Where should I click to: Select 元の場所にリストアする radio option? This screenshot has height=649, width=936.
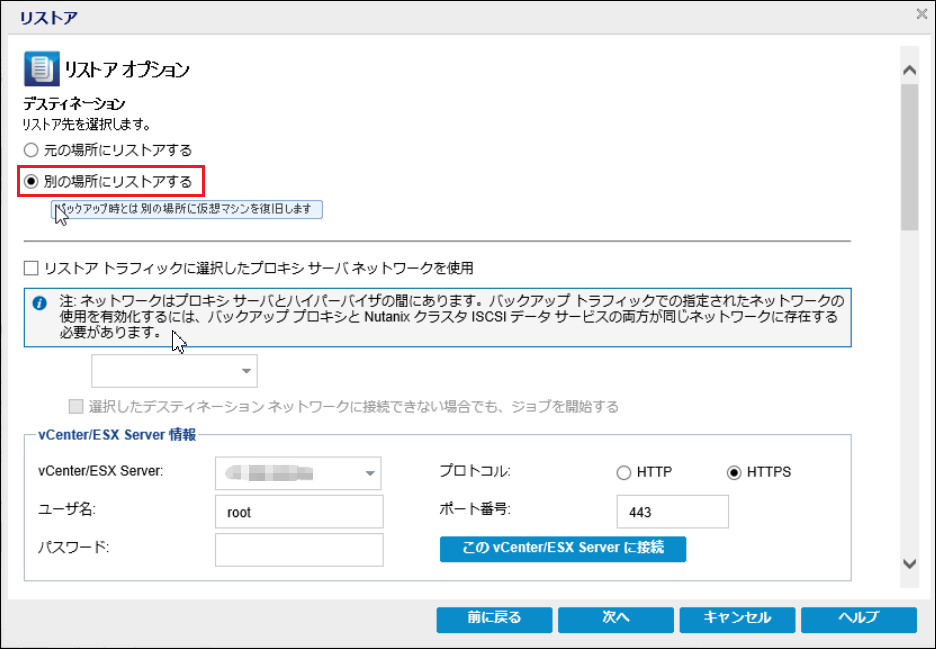[x=31, y=150]
